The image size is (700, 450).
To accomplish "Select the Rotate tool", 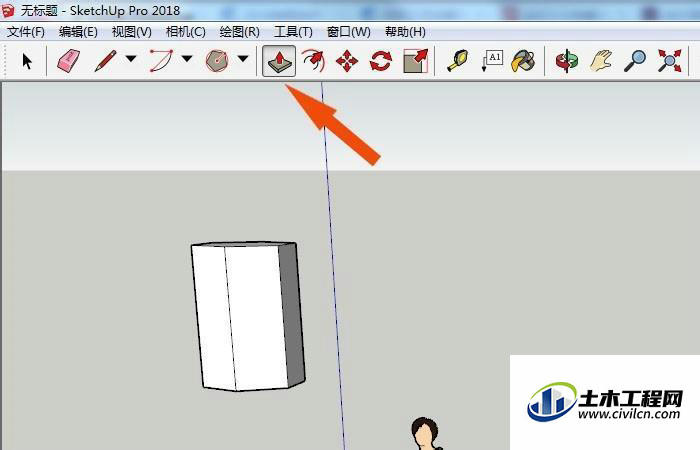I will (x=381, y=61).
